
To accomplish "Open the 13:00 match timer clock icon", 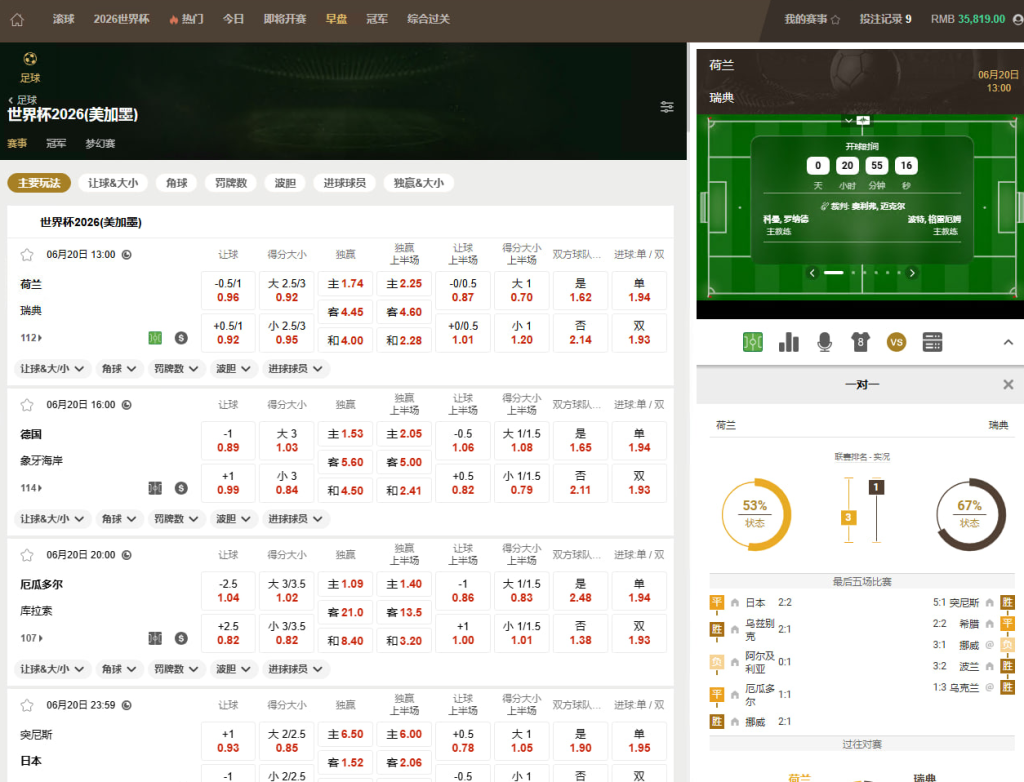I will pyautogui.click(x=127, y=255).
